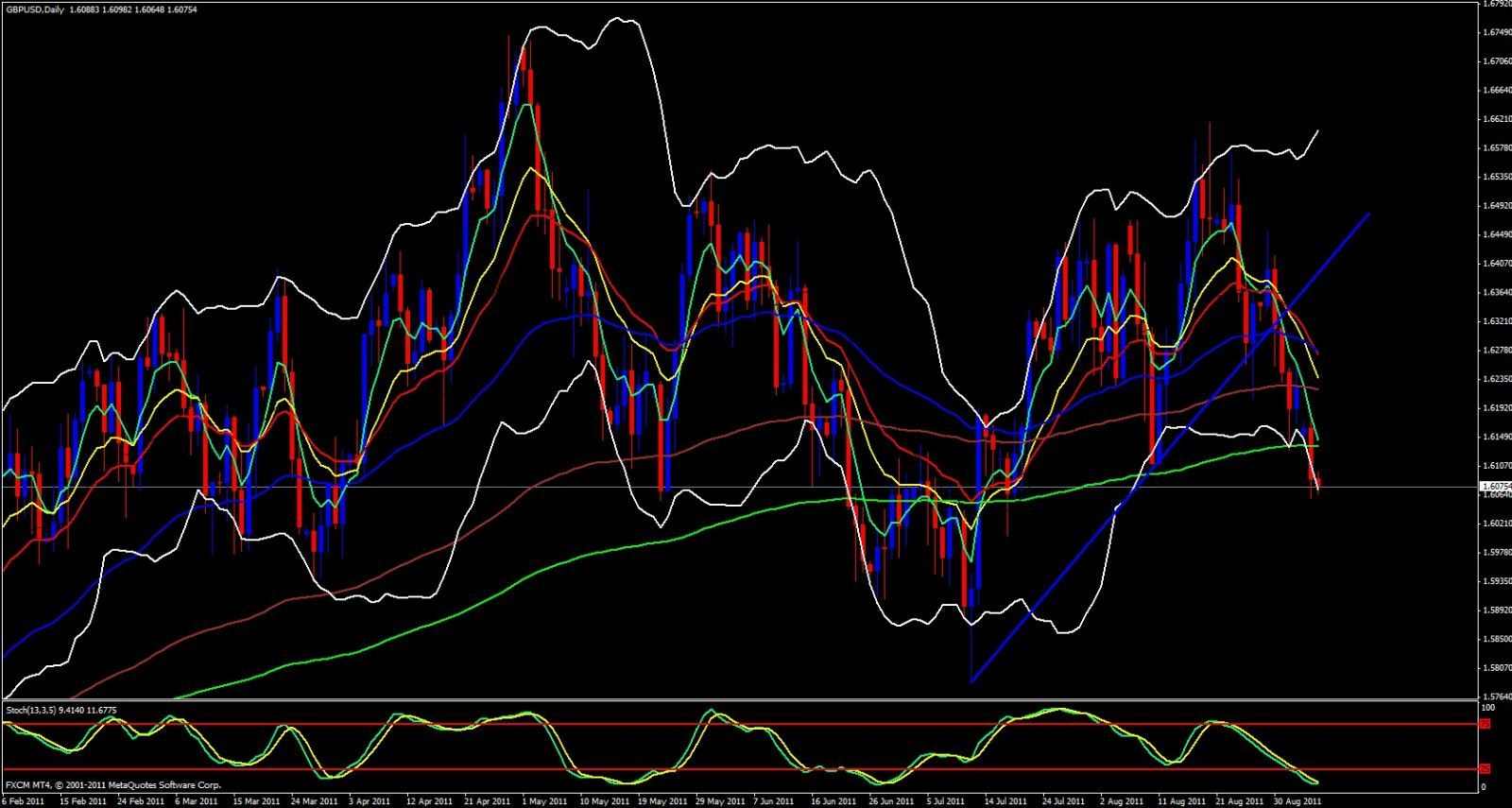Click the 1.61070 price axis label
This screenshot has height=808, width=1512.
pyautogui.click(x=1496, y=466)
